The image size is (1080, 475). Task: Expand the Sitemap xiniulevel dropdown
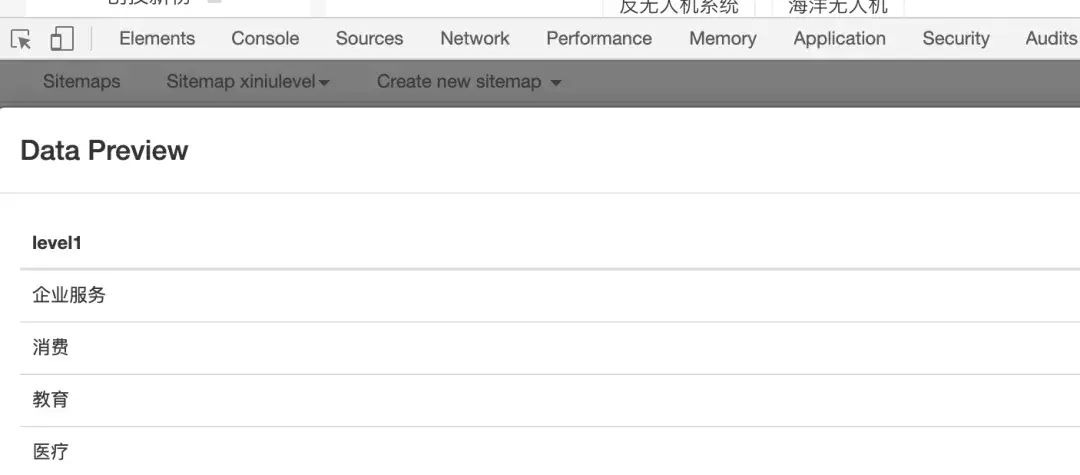point(248,81)
